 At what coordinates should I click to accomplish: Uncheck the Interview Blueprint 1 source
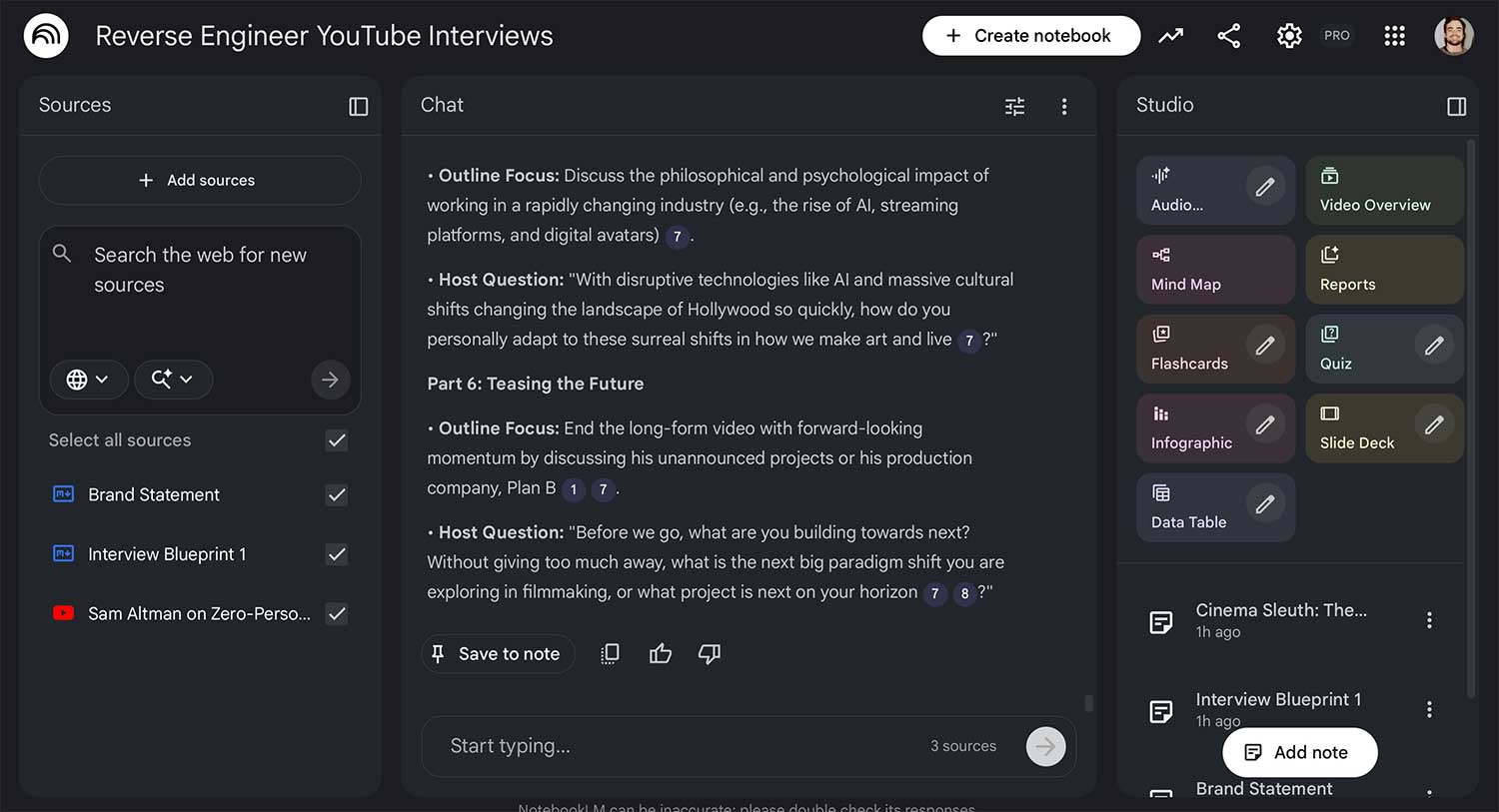pyautogui.click(x=337, y=554)
